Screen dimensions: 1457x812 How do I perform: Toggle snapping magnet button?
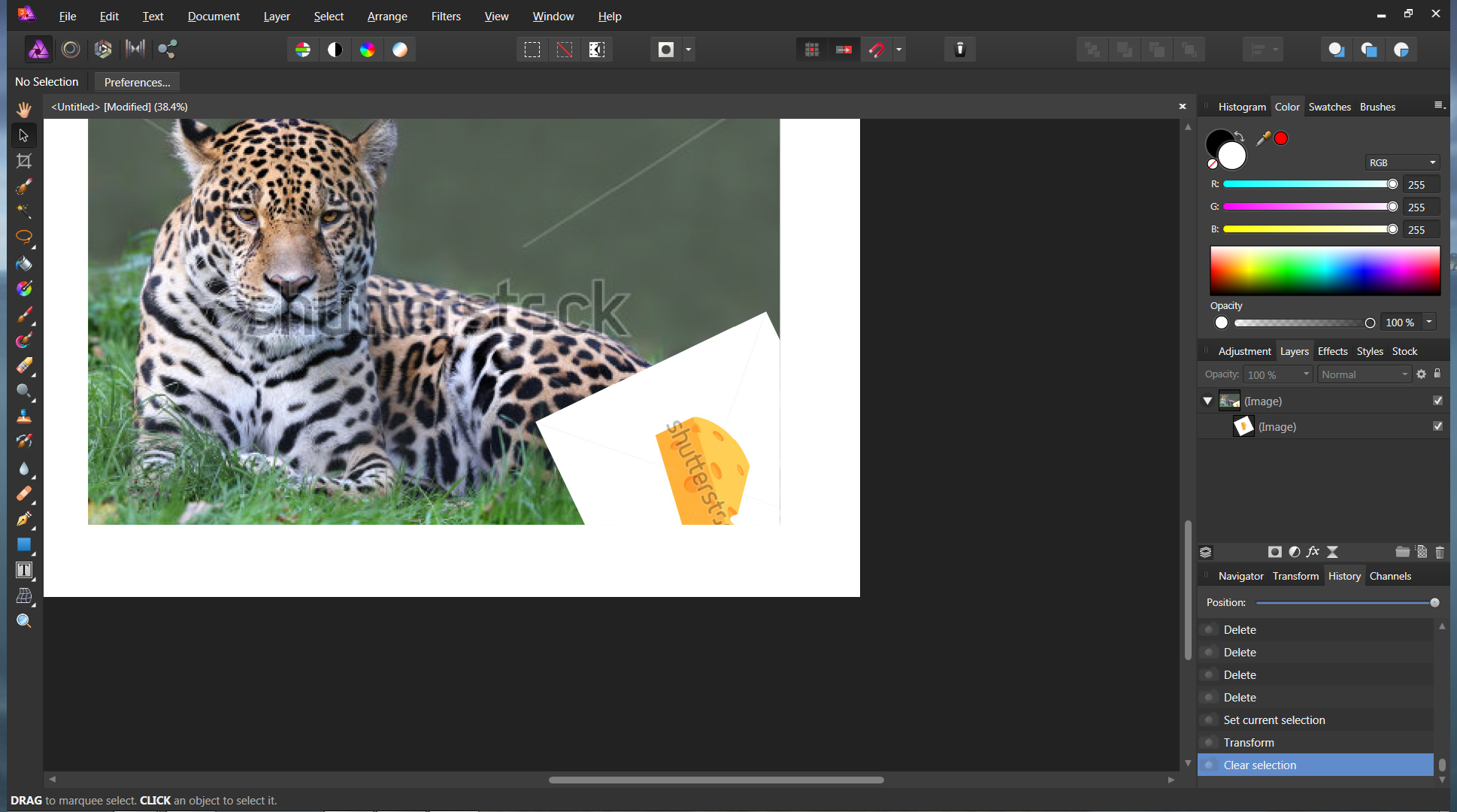pyautogui.click(x=877, y=50)
